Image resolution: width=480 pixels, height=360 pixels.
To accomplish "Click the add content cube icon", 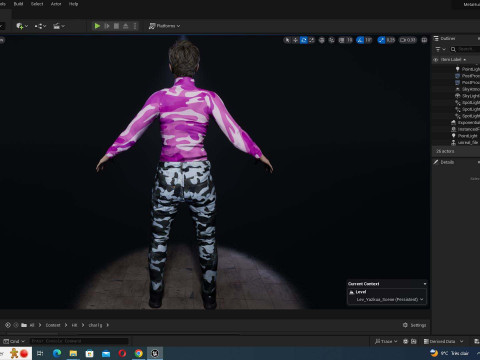I will [x=20, y=26].
